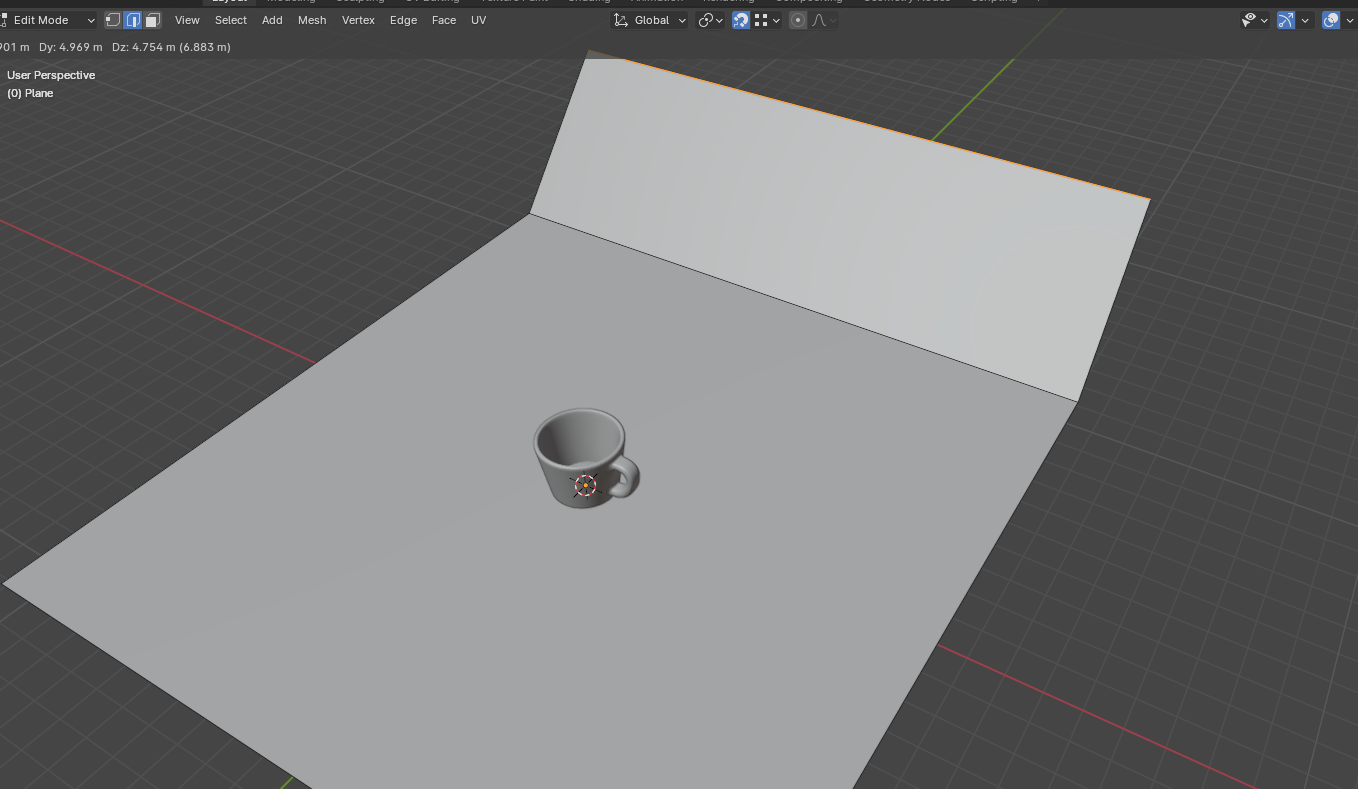Screen dimensions: 1358x789
Task: Open viewport selectability and visibility dropdown
Action: coord(1254,20)
